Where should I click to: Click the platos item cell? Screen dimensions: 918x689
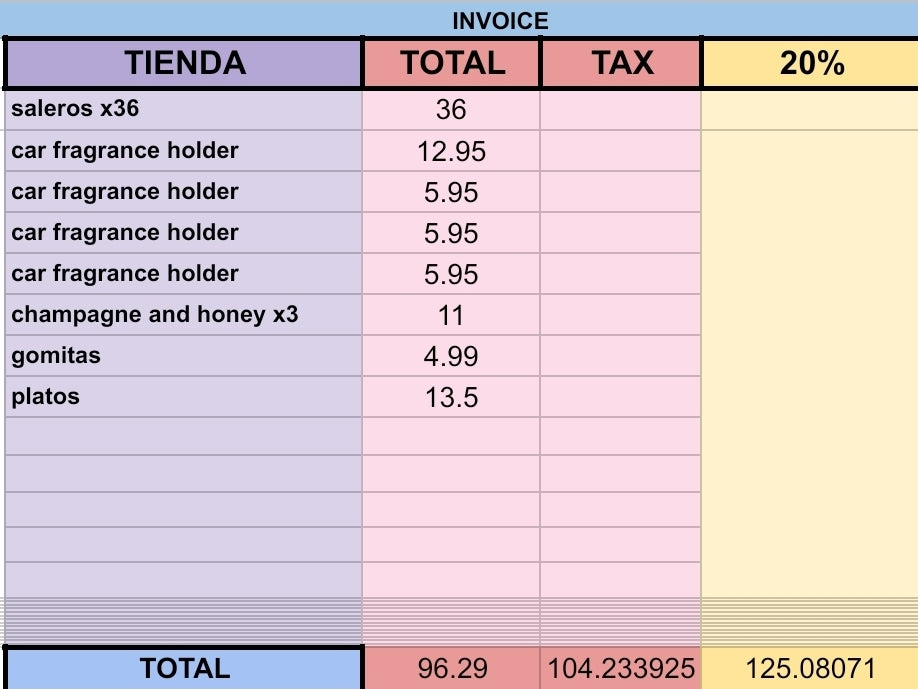(185, 397)
